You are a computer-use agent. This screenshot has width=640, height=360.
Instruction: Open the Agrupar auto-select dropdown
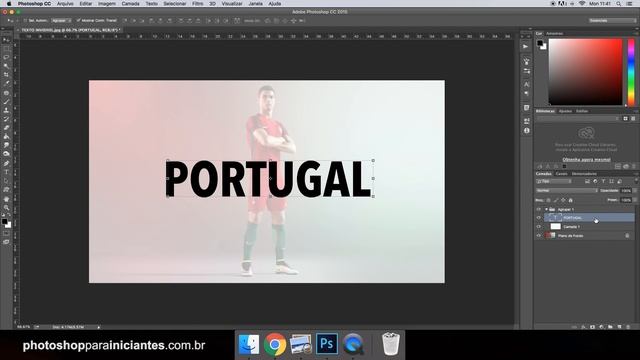point(61,20)
